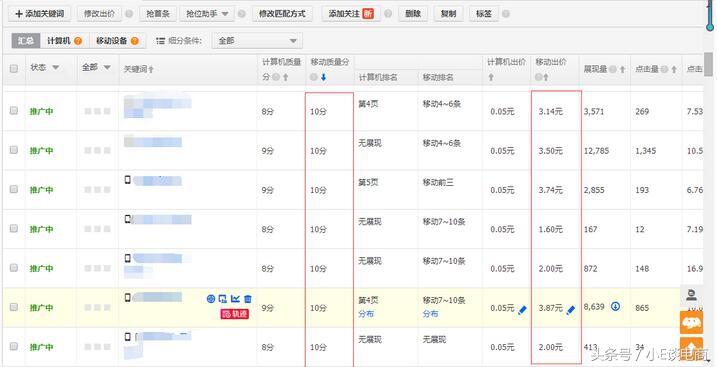Open the 抢位助手 dropdown
The width and height of the screenshot is (717, 367).
pos(207,14)
